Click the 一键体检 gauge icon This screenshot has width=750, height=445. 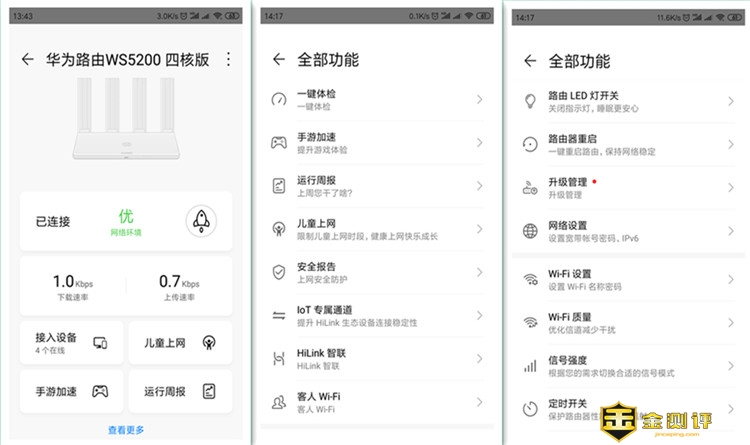[x=279, y=100]
